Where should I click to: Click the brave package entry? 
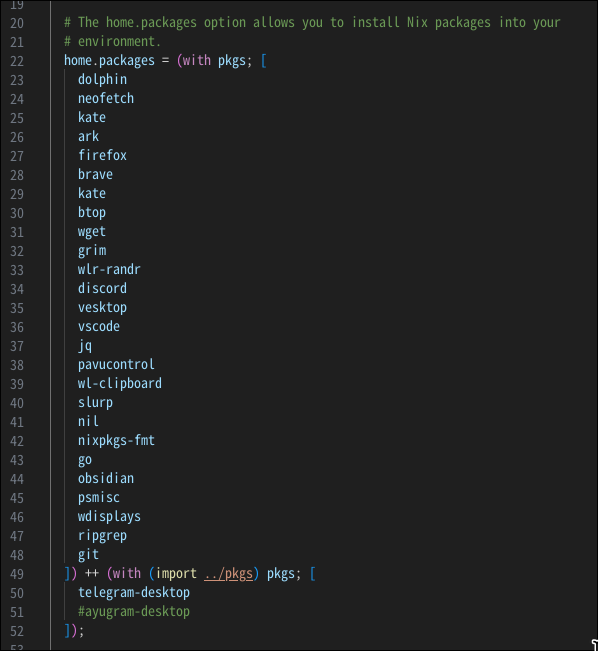pos(95,174)
